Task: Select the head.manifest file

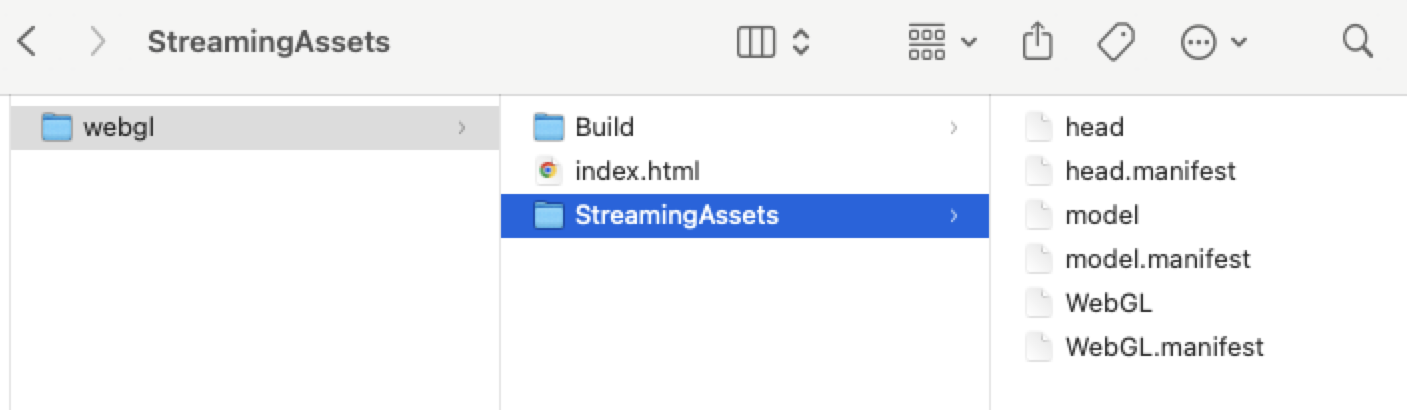Action: coord(1150,171)
